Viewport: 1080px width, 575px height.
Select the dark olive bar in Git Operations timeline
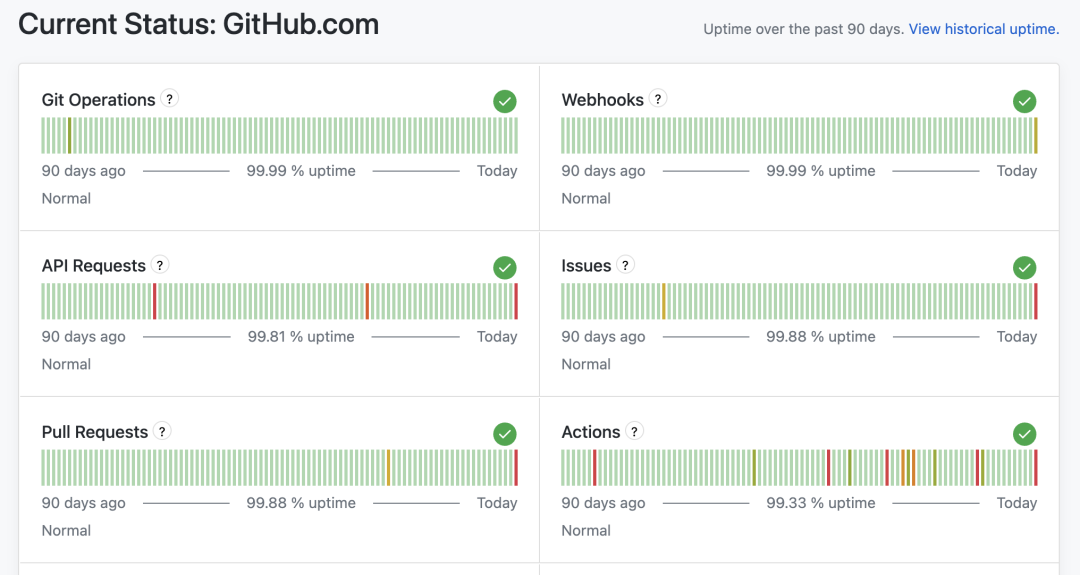click(x=70, y=136)
